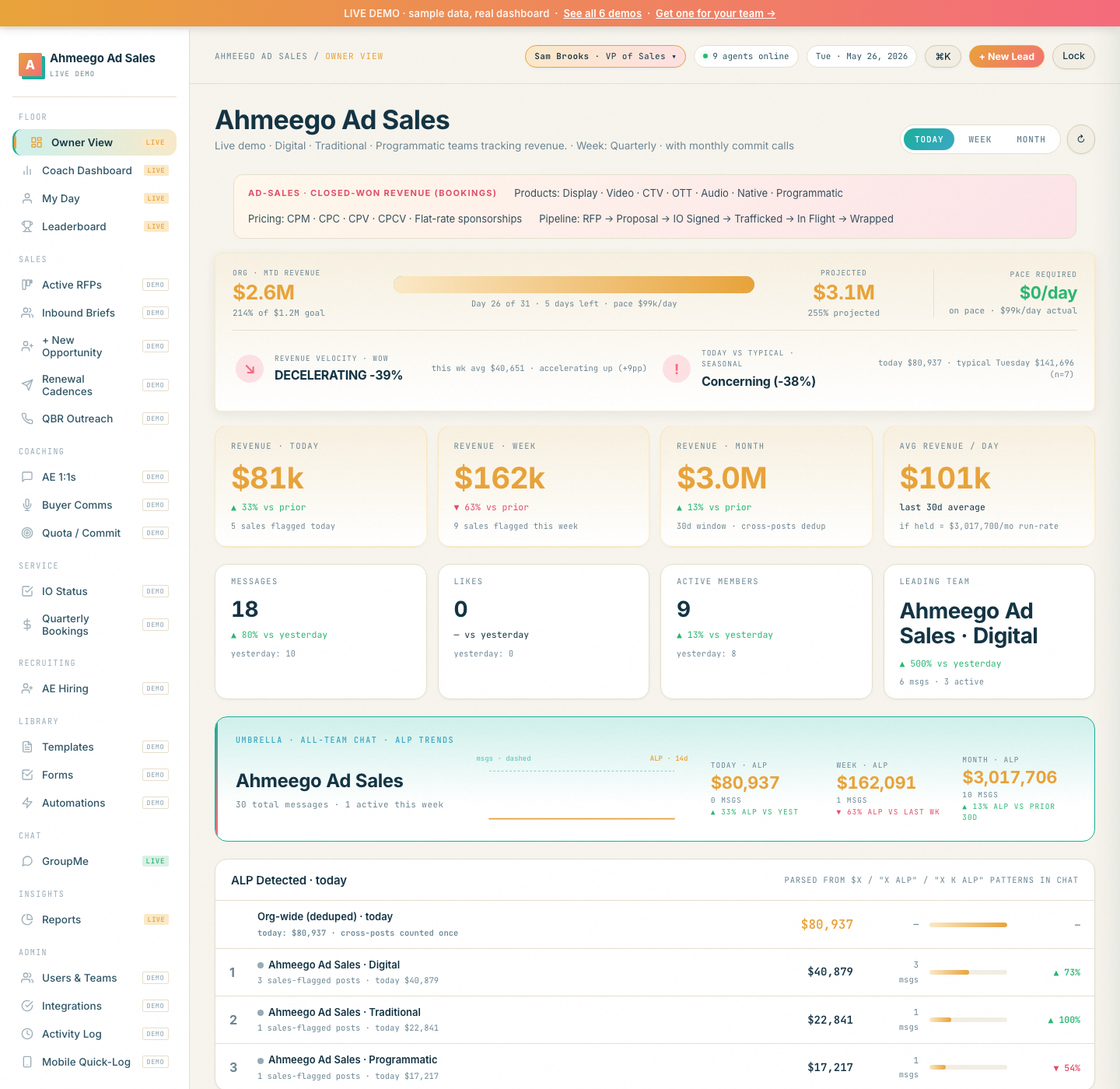Open Buyer Comms microphone icon

click(x=27, y=505)
